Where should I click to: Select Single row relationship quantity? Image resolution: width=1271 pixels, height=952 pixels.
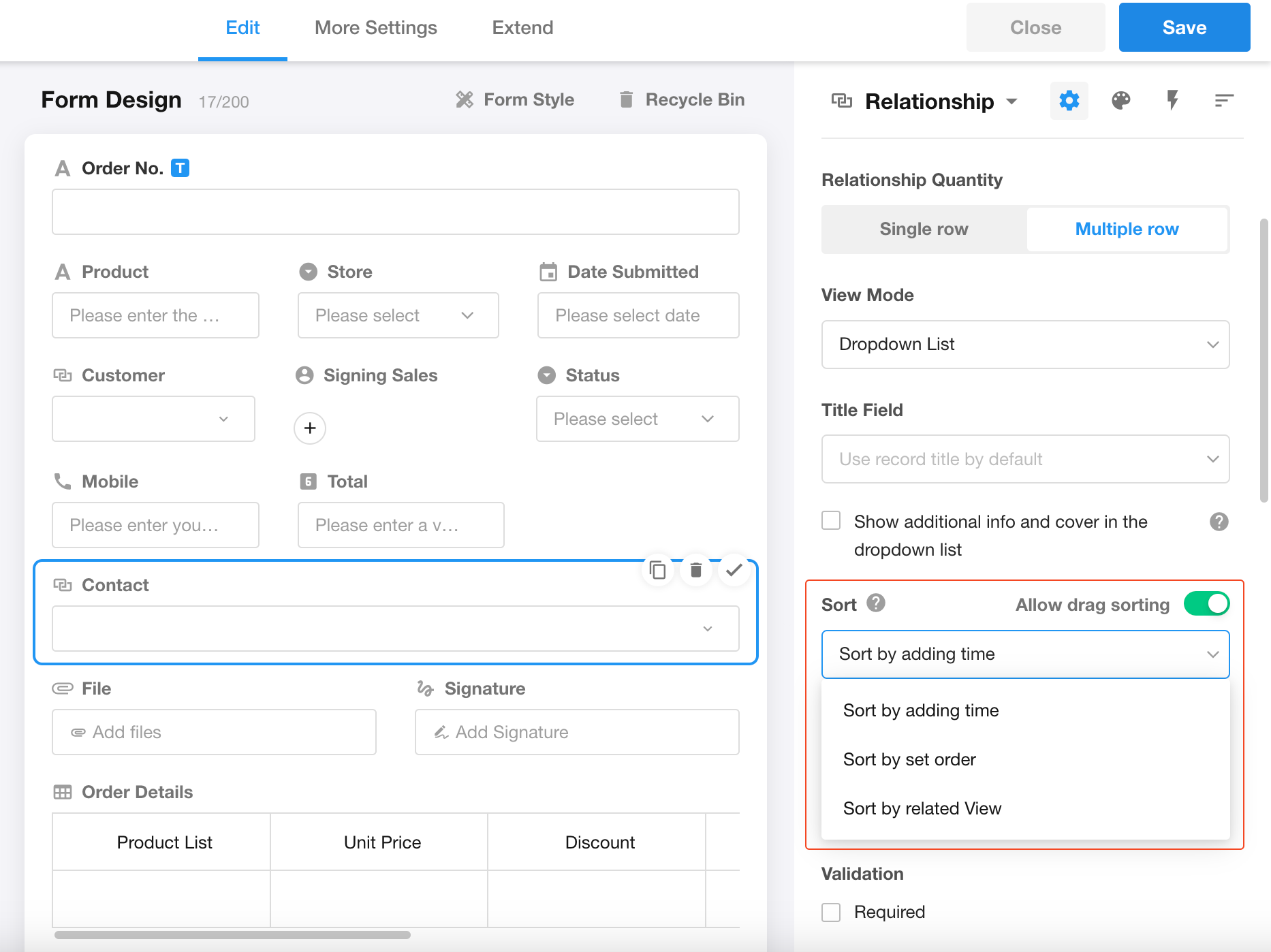pyautogui.click(x=924, y=229)
